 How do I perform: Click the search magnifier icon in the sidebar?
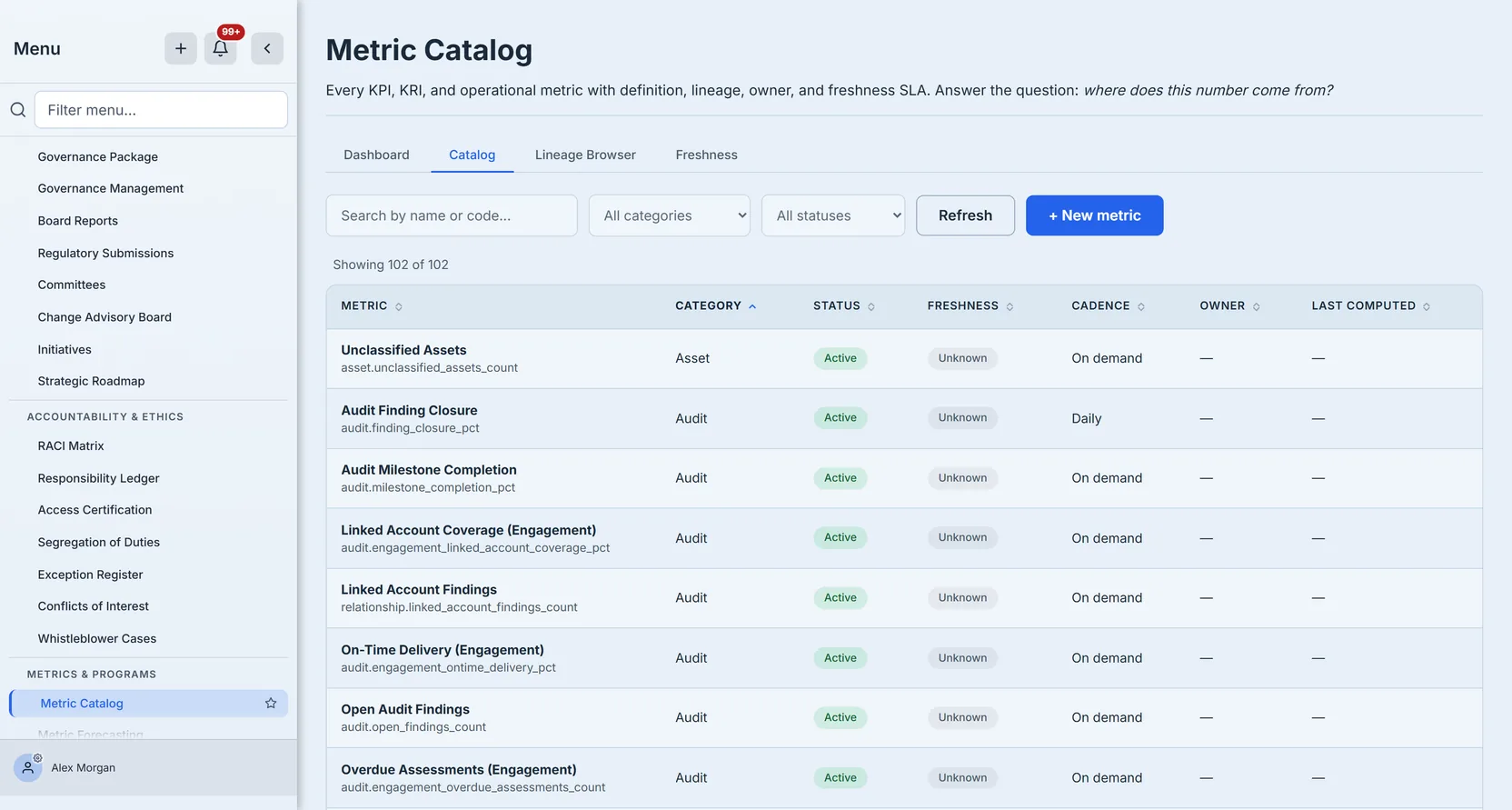pos(18,110)
